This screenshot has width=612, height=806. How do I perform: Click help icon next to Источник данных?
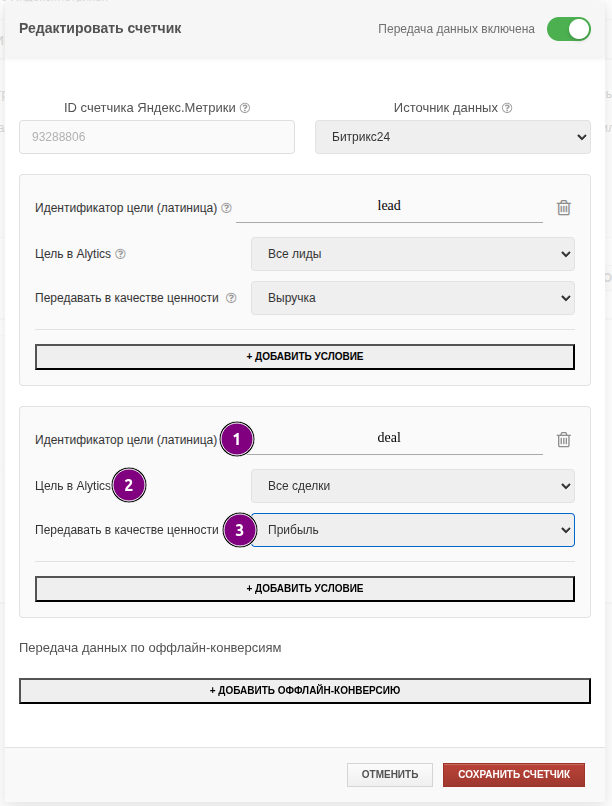pyautogui.click(x=507, y=108)
